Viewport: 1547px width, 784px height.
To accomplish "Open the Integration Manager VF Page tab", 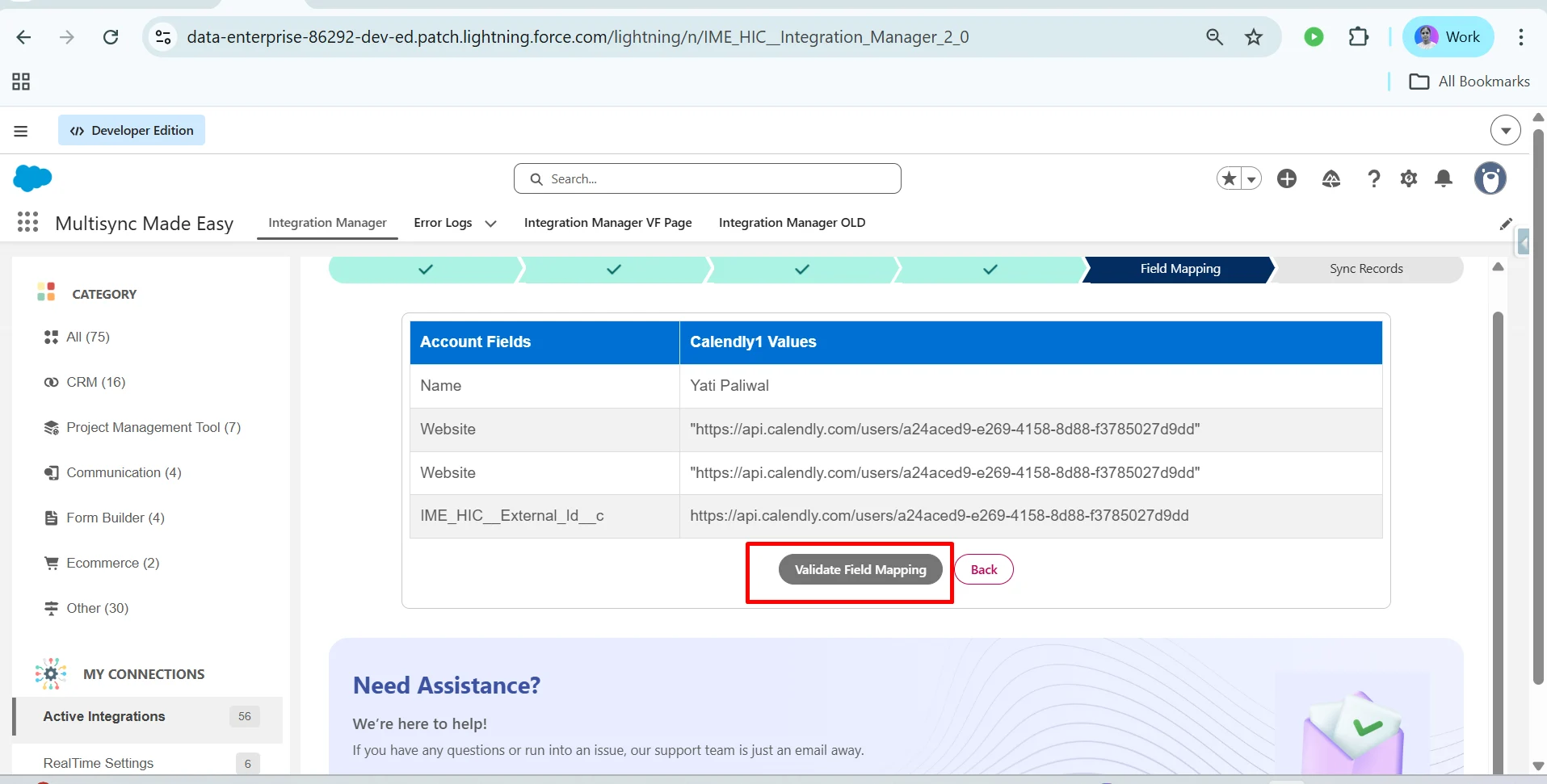I will [x=607, y=223].
